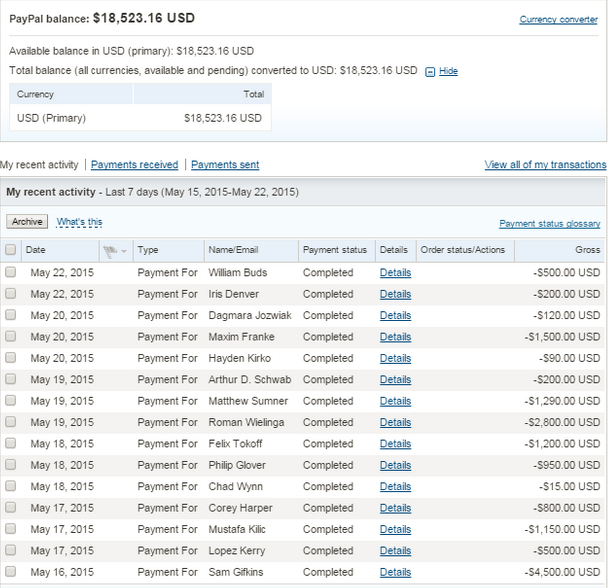The image size is (608, 588).
Task: Click View all of my transactions
Action: (545, 165)
